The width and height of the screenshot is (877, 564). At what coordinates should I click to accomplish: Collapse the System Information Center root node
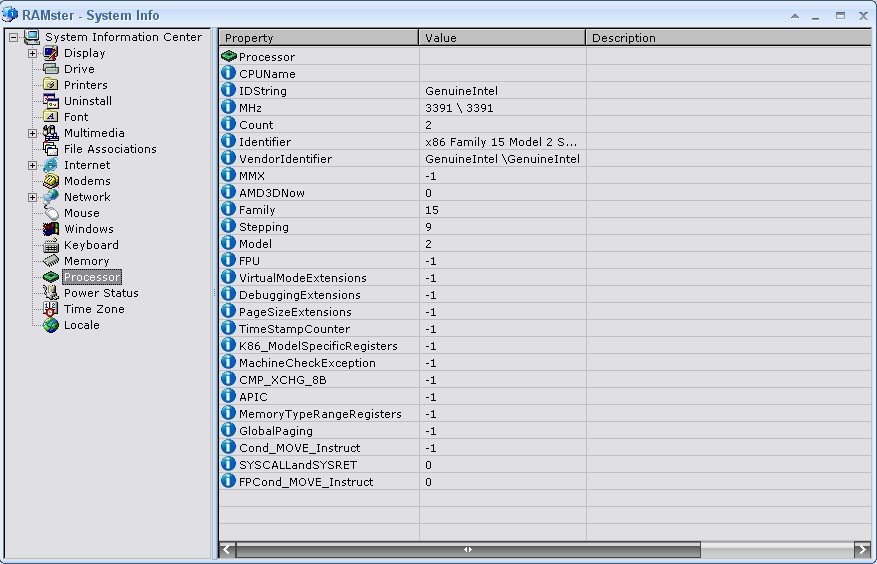pos(13,38)
